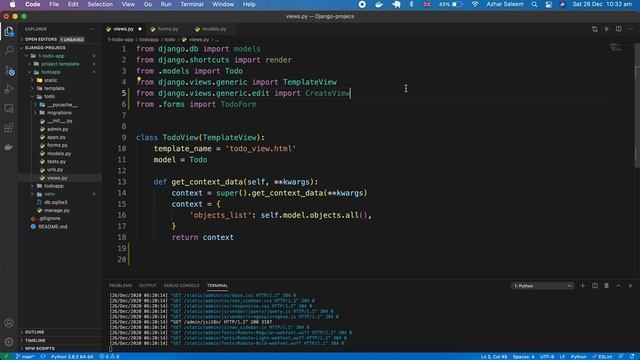Collapse the 1-todo-app folder

tap(60, 56)
